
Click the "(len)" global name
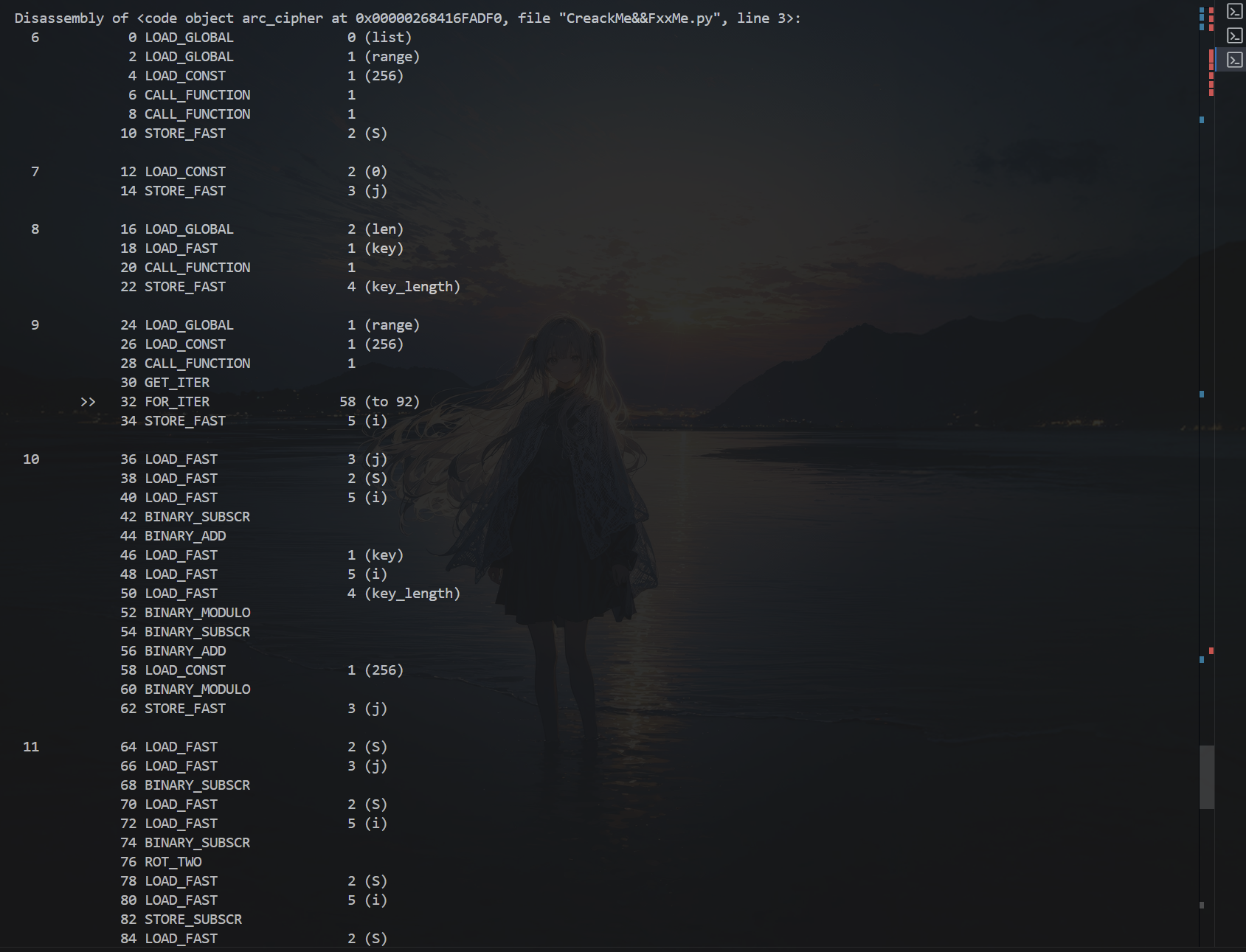(384, 229)
